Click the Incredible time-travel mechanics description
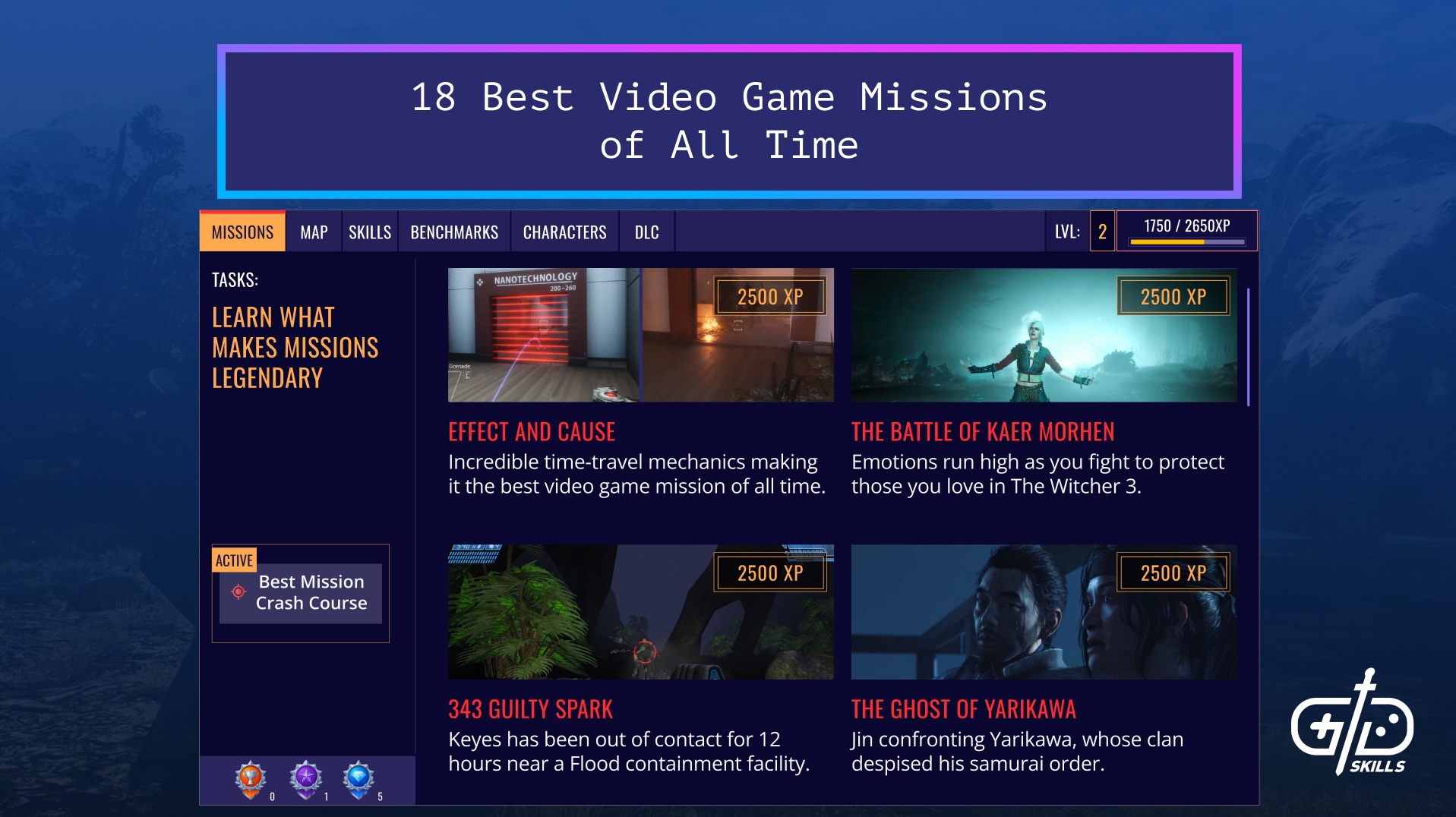 point(636,474)
